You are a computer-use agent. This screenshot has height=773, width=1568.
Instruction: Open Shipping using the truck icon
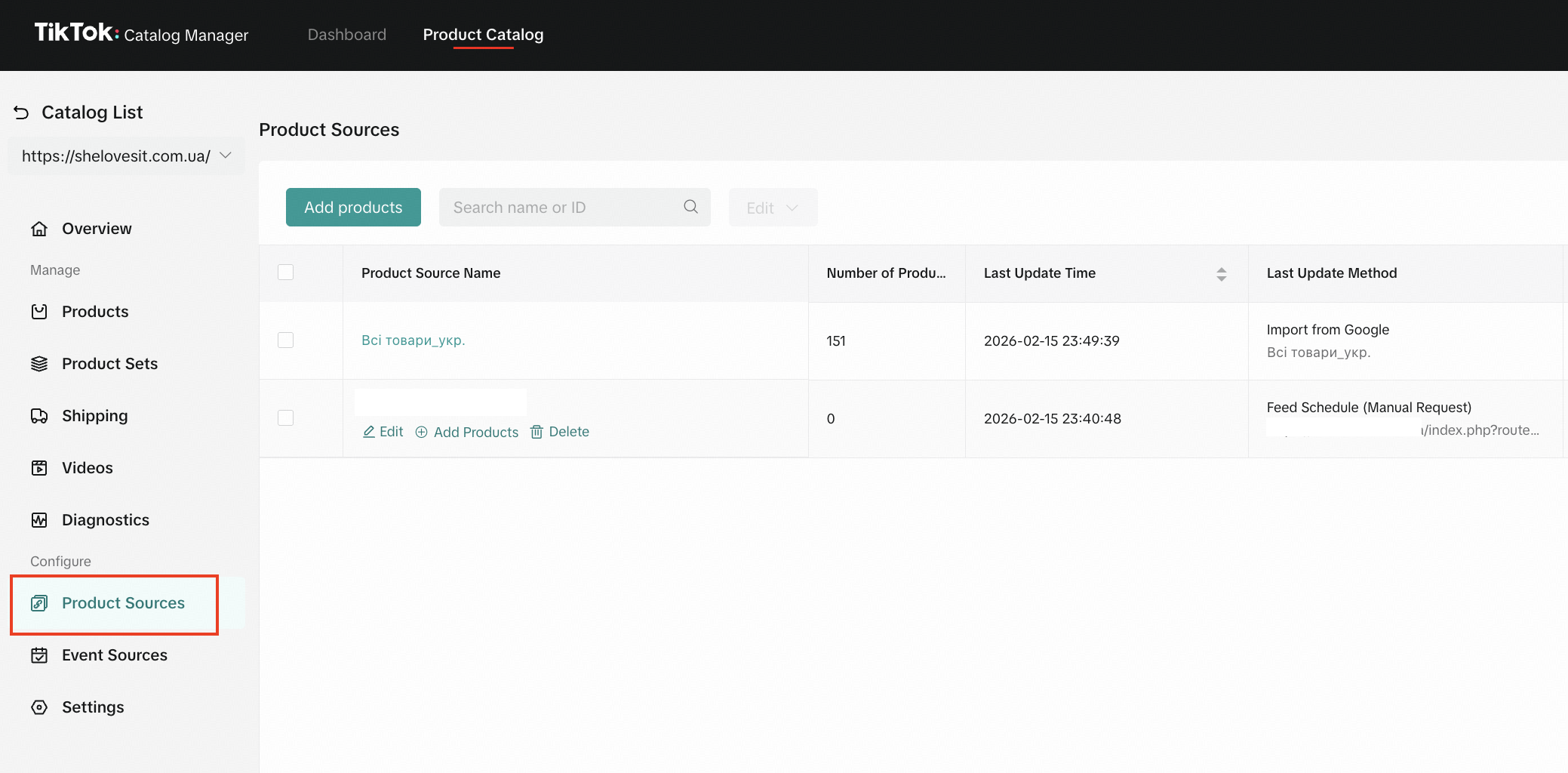(39, 416)
